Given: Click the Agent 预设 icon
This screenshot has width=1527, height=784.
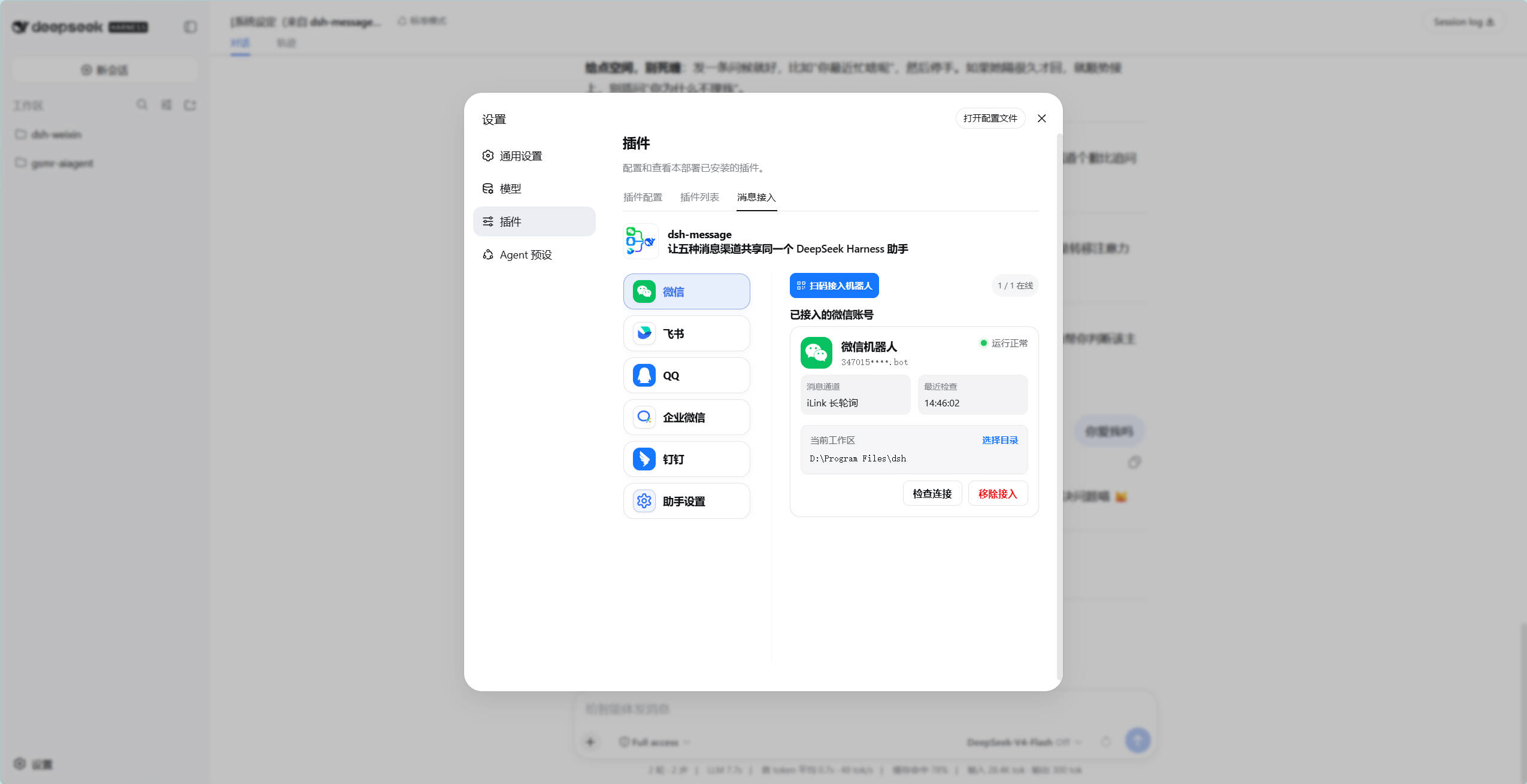Looking at the screenshot, I should click(x=488, y=254).
